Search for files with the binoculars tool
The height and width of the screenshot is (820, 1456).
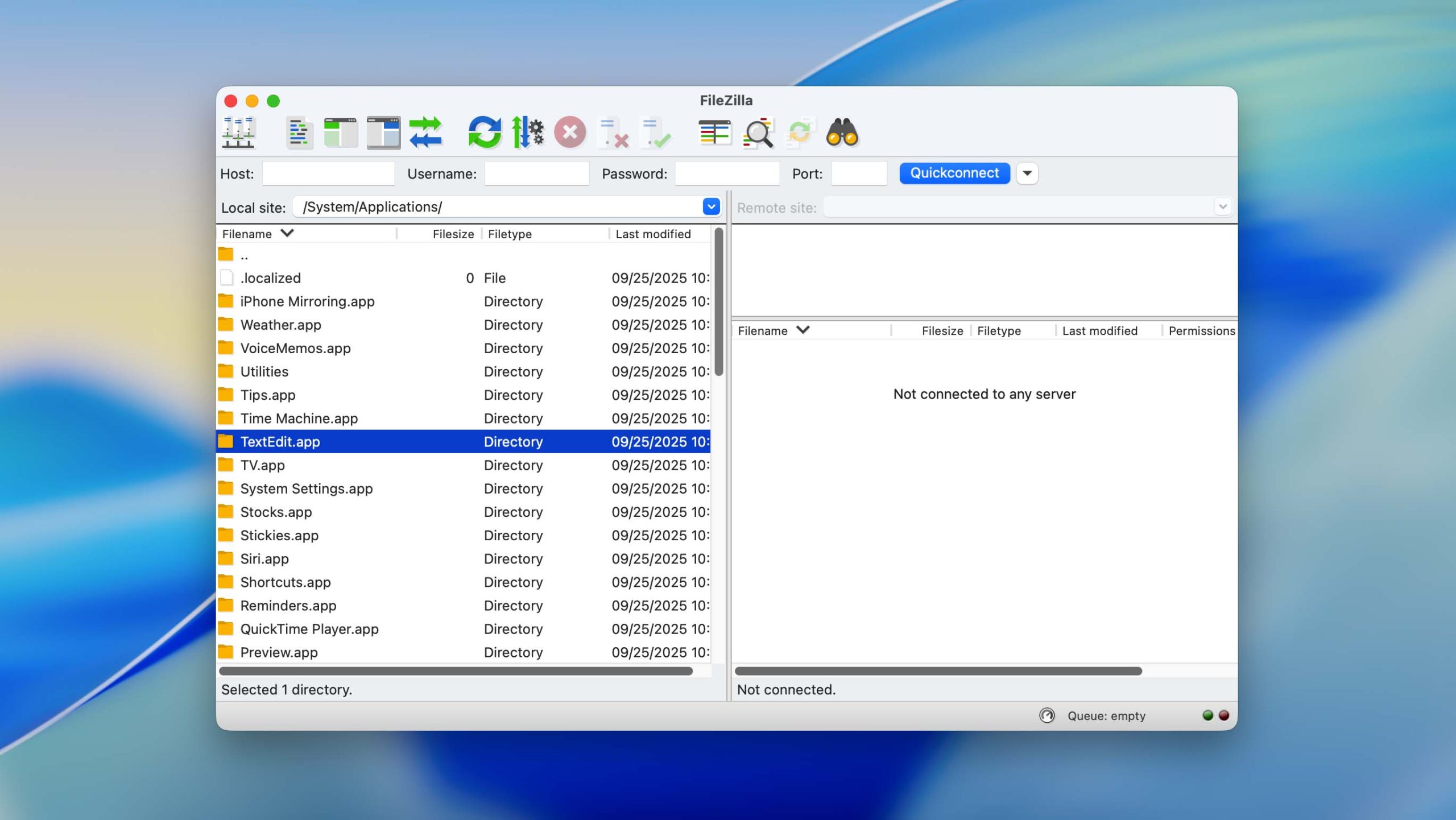click(843, 132)
